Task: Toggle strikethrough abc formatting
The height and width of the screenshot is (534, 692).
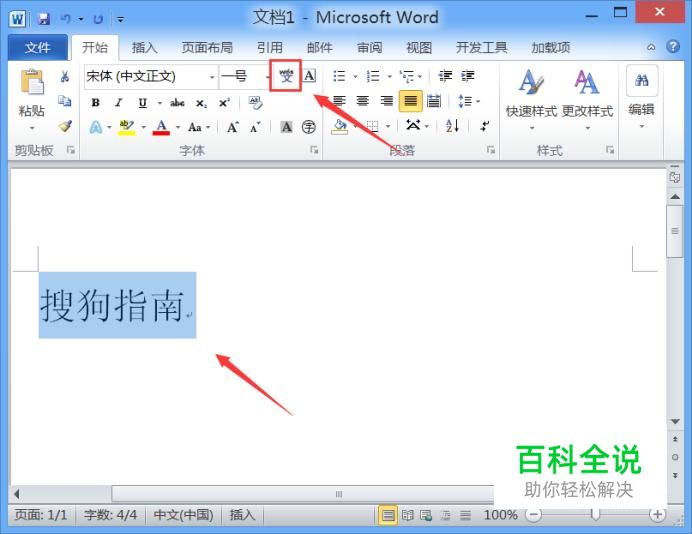Action: [x=177, y=103]
